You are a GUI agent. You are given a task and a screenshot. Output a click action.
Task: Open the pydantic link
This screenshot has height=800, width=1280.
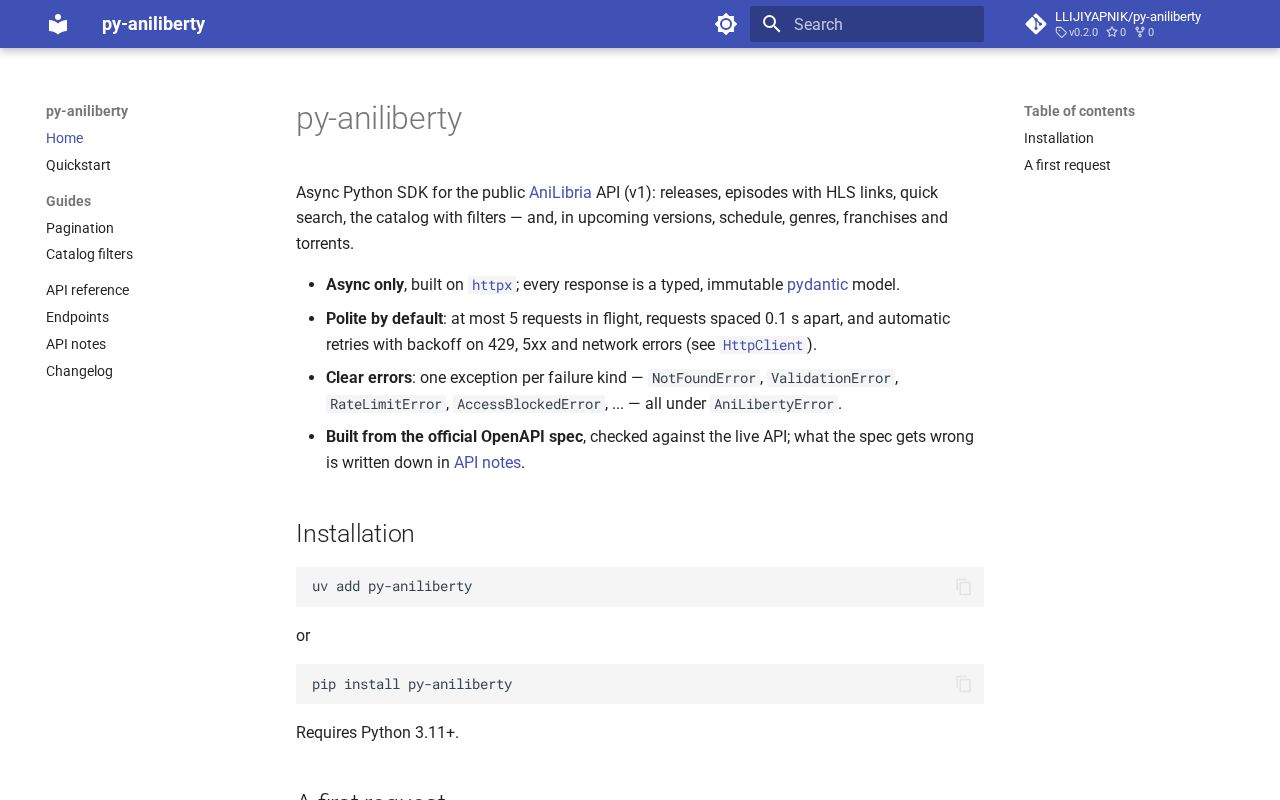point(817,284)
